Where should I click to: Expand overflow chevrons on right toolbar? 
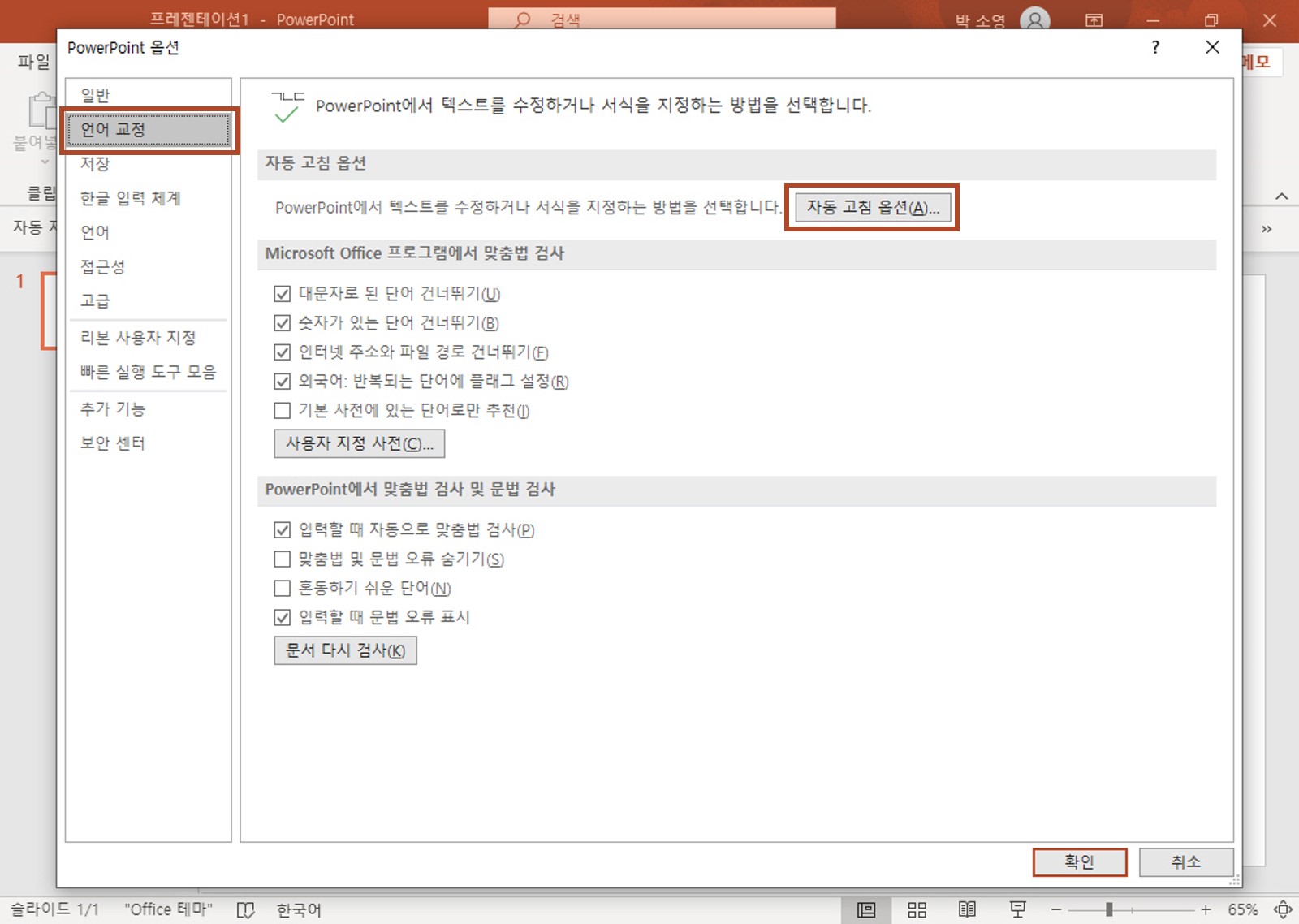pos(1267,229)
